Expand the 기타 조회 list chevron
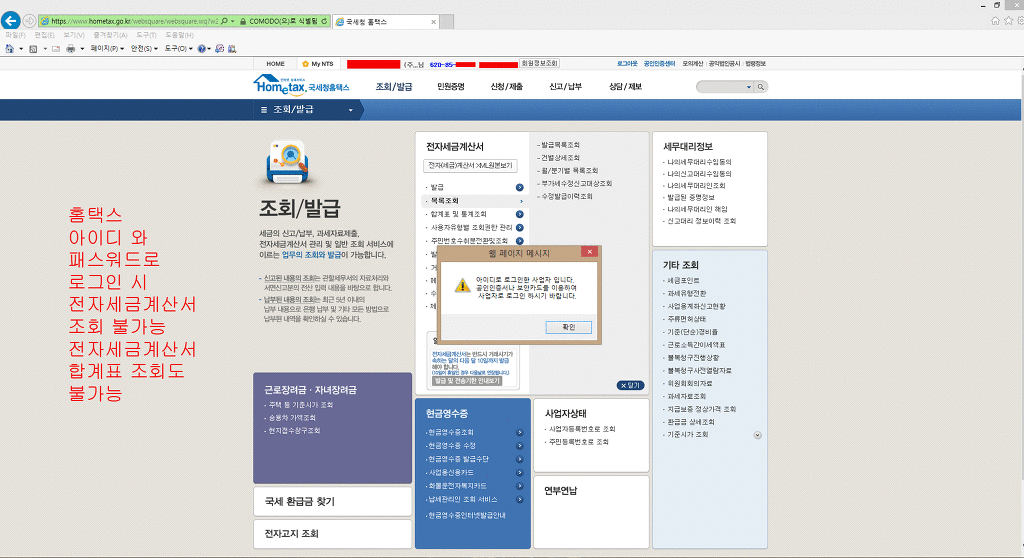The image size is (1024, 558). [x=757, y=435]
